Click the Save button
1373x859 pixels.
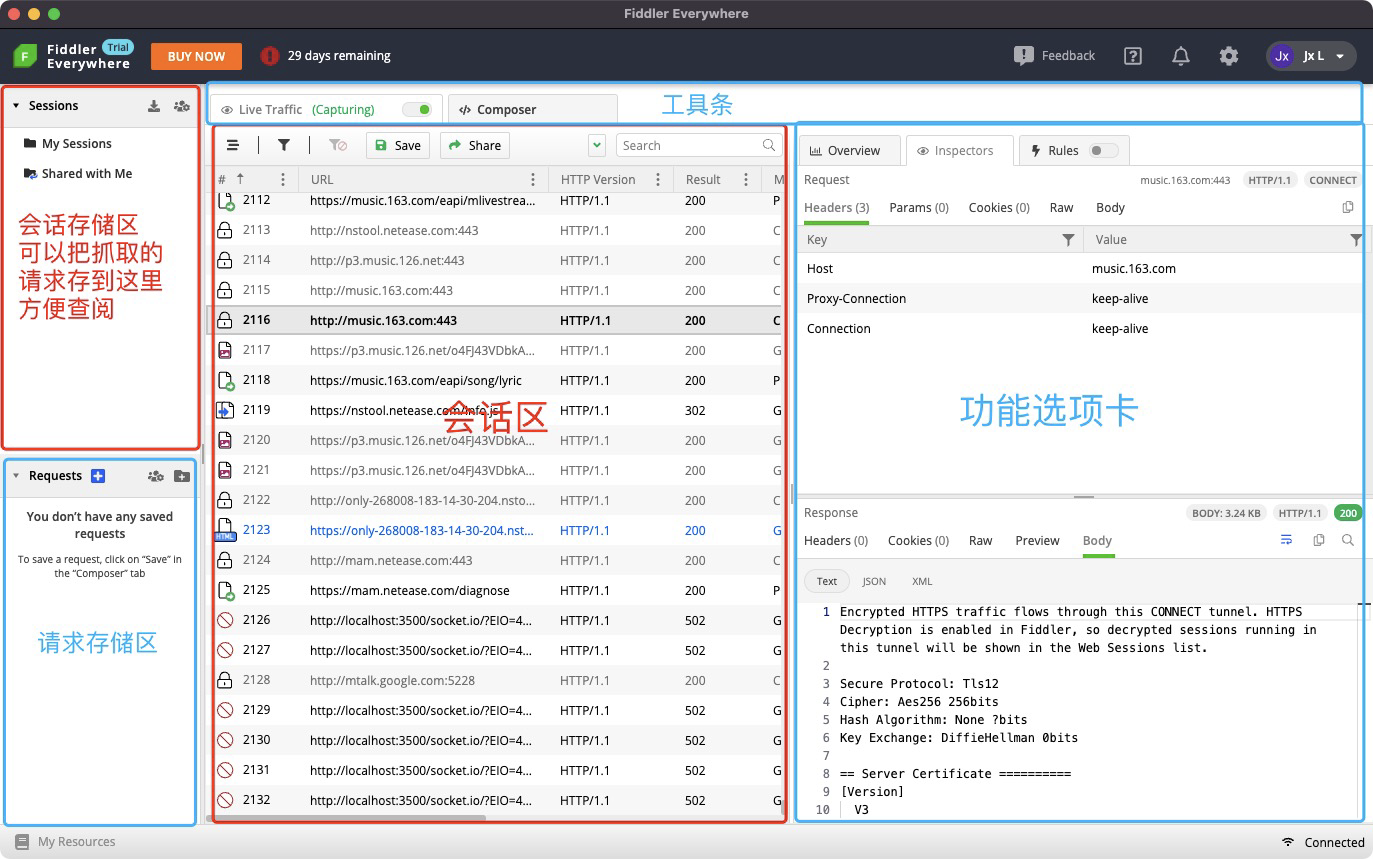coord(398,145)
